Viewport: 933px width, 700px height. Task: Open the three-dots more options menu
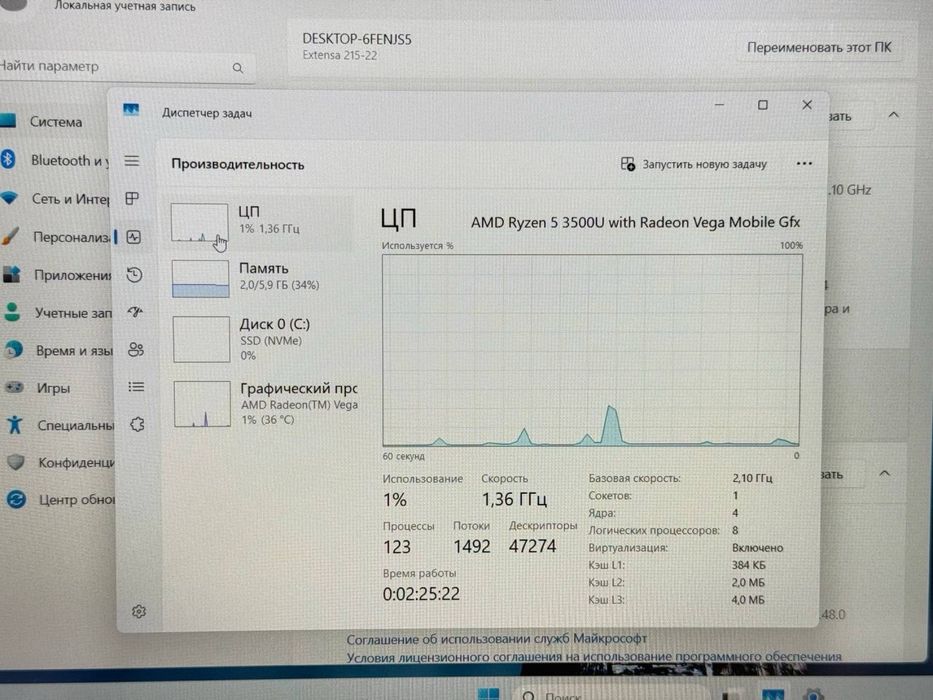click(804, 164)
